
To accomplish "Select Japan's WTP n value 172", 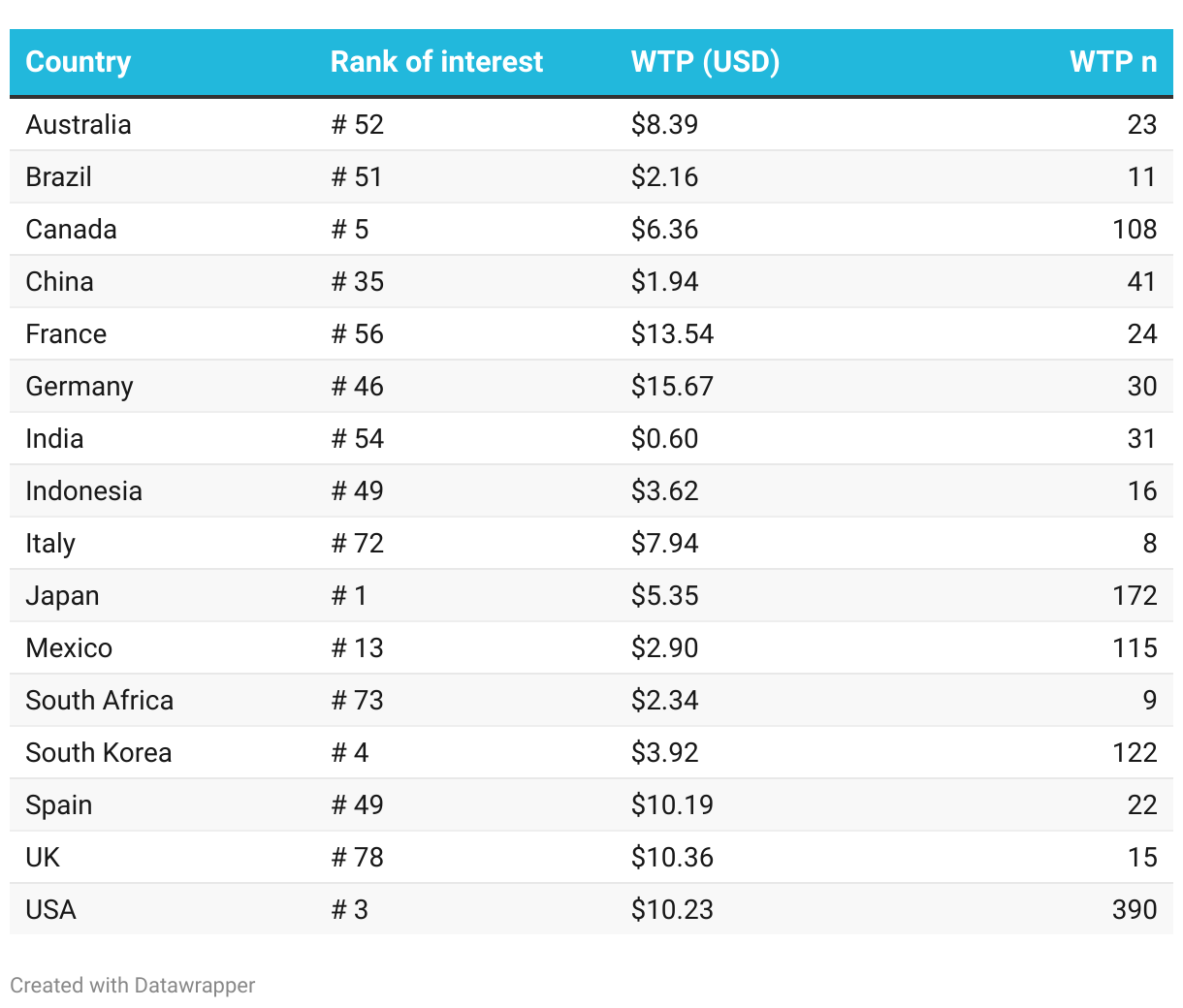I will tap(1135, 596).
